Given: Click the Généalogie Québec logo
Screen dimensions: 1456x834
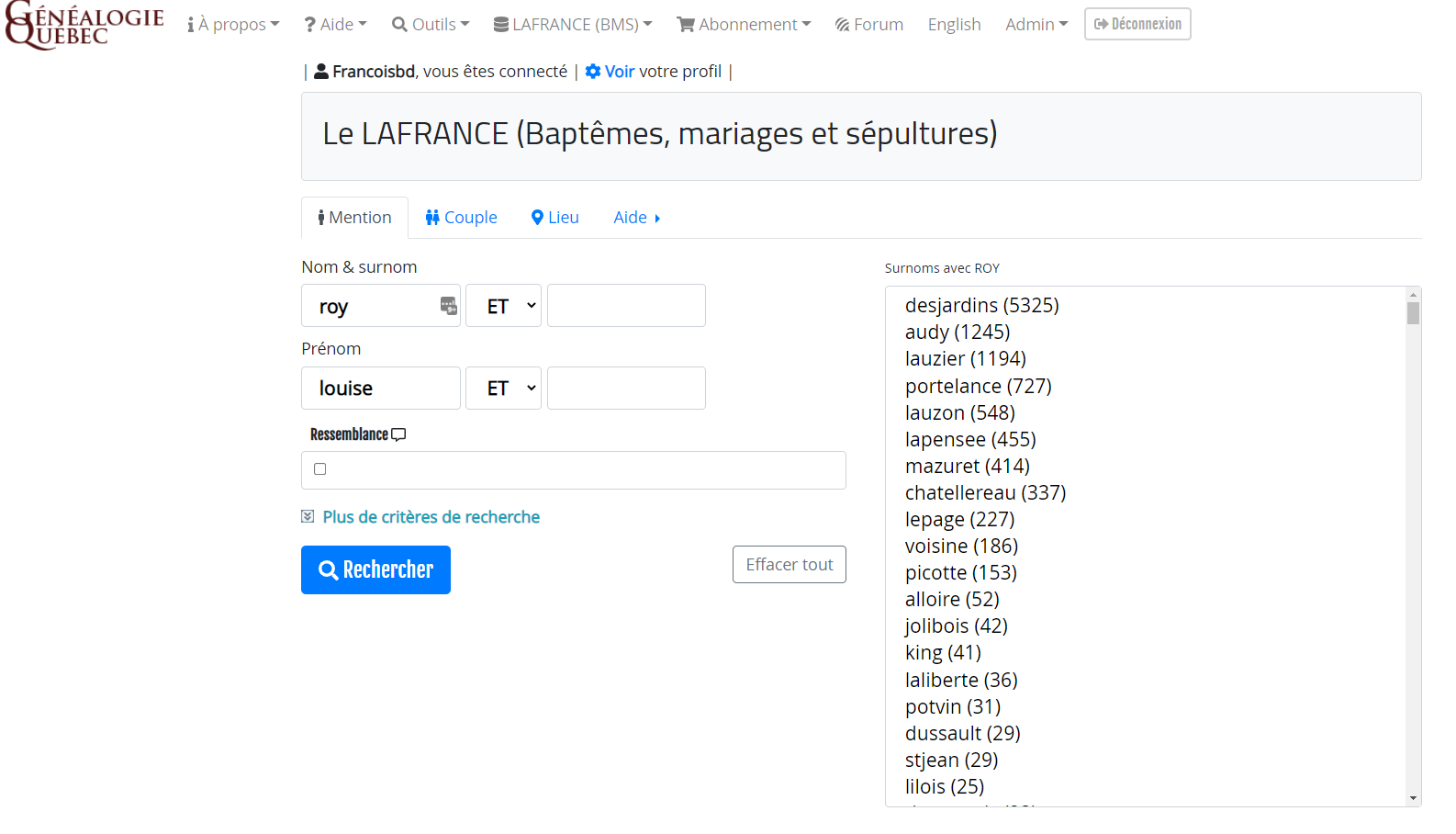Looking at the screenshot, I should point(84,25).
